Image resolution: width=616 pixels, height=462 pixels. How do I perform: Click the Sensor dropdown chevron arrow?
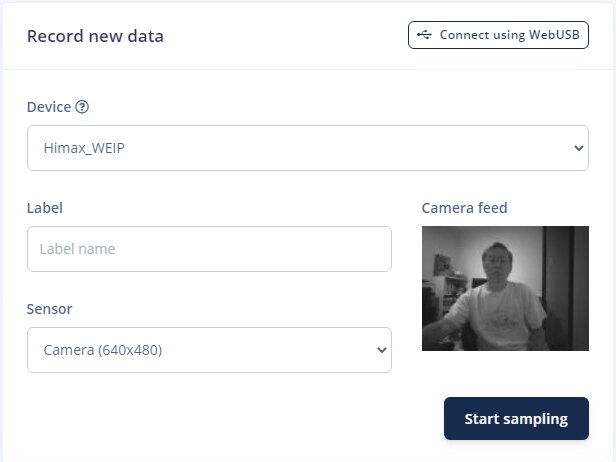pyautogui.click(x=381, y=350)
